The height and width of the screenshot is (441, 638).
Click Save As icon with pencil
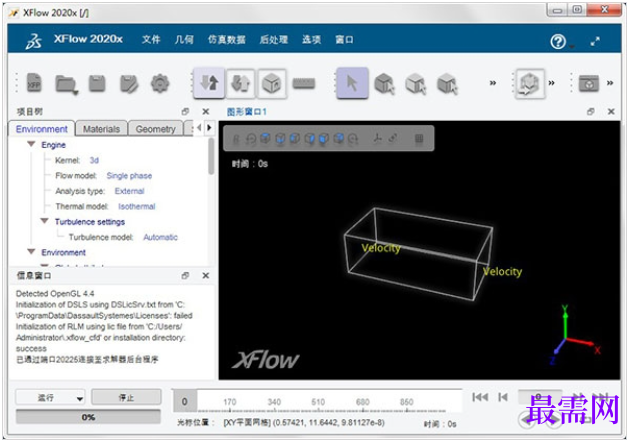click(129, 84)
